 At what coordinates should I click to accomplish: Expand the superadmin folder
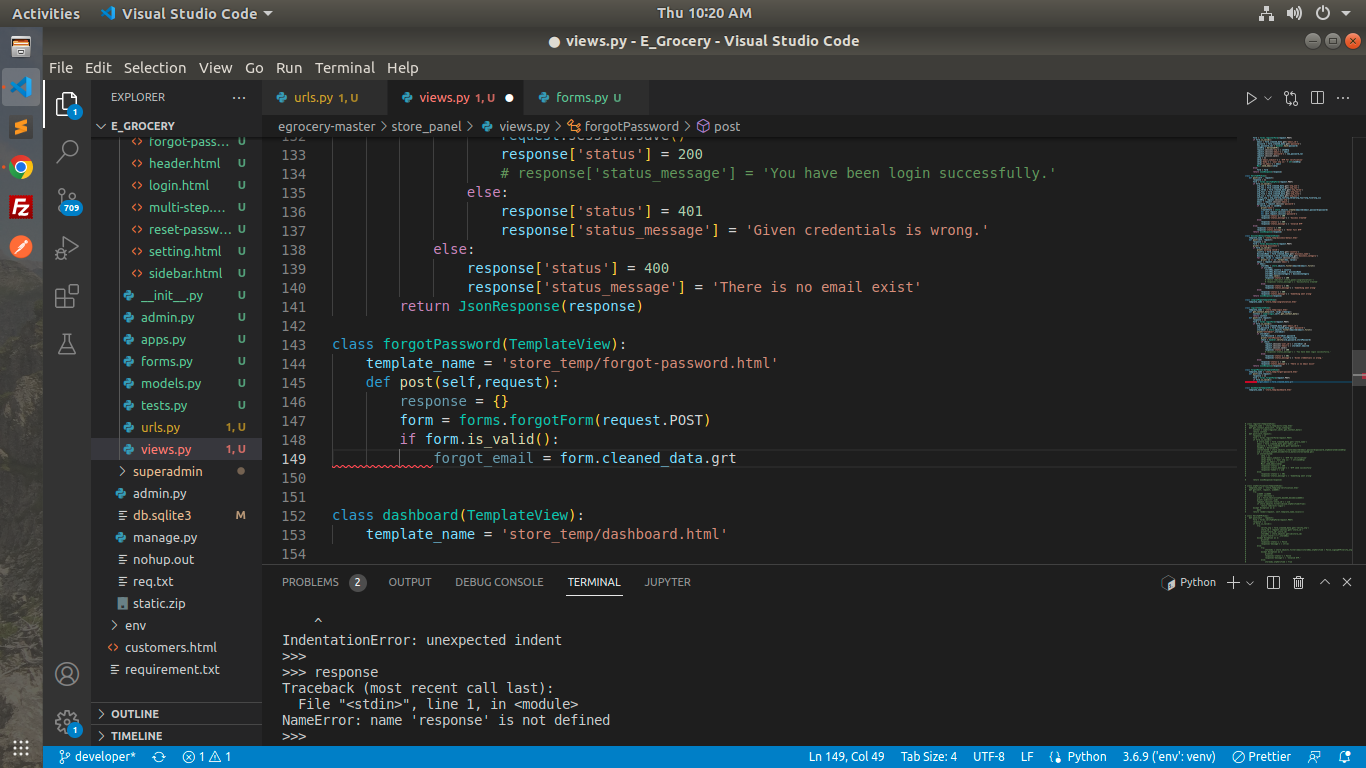167,471
